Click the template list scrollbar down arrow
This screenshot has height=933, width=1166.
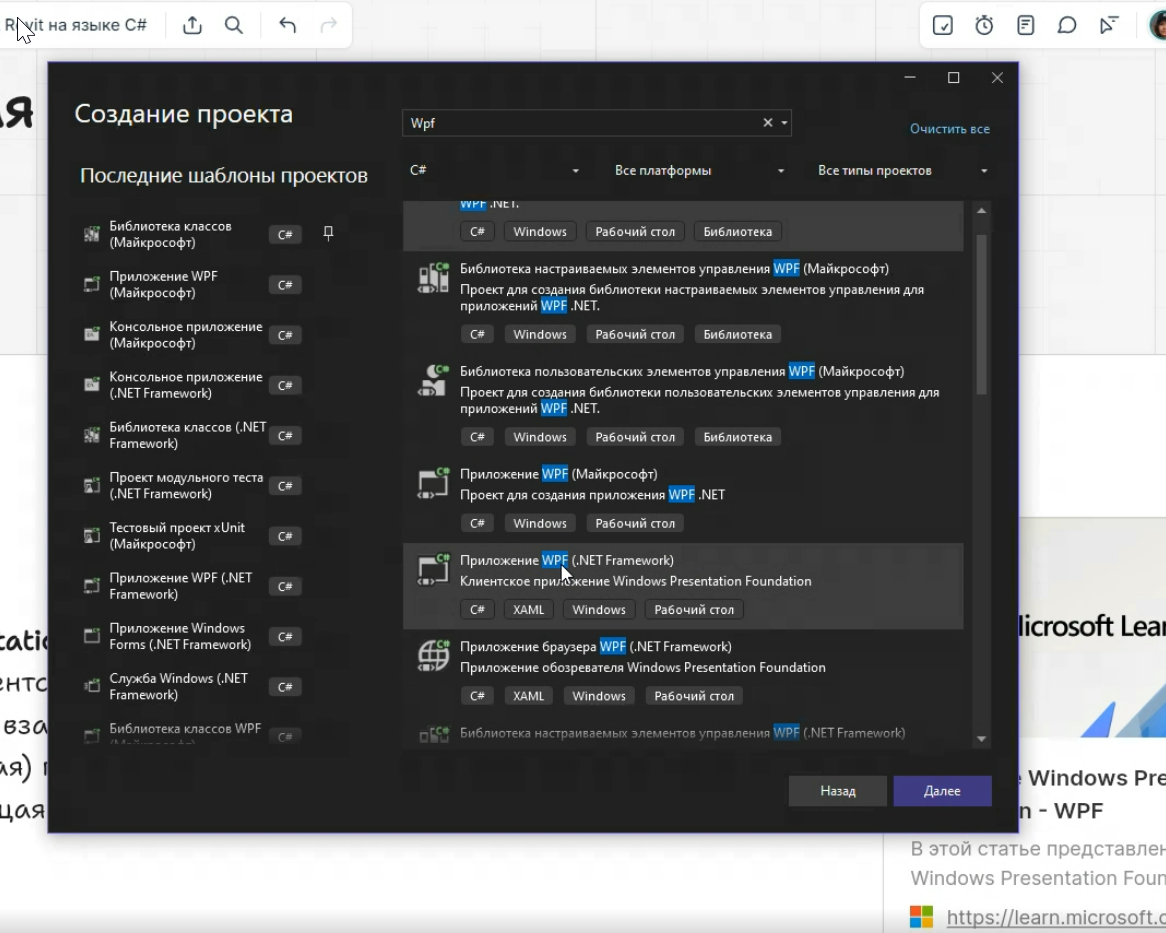(982, 739)
